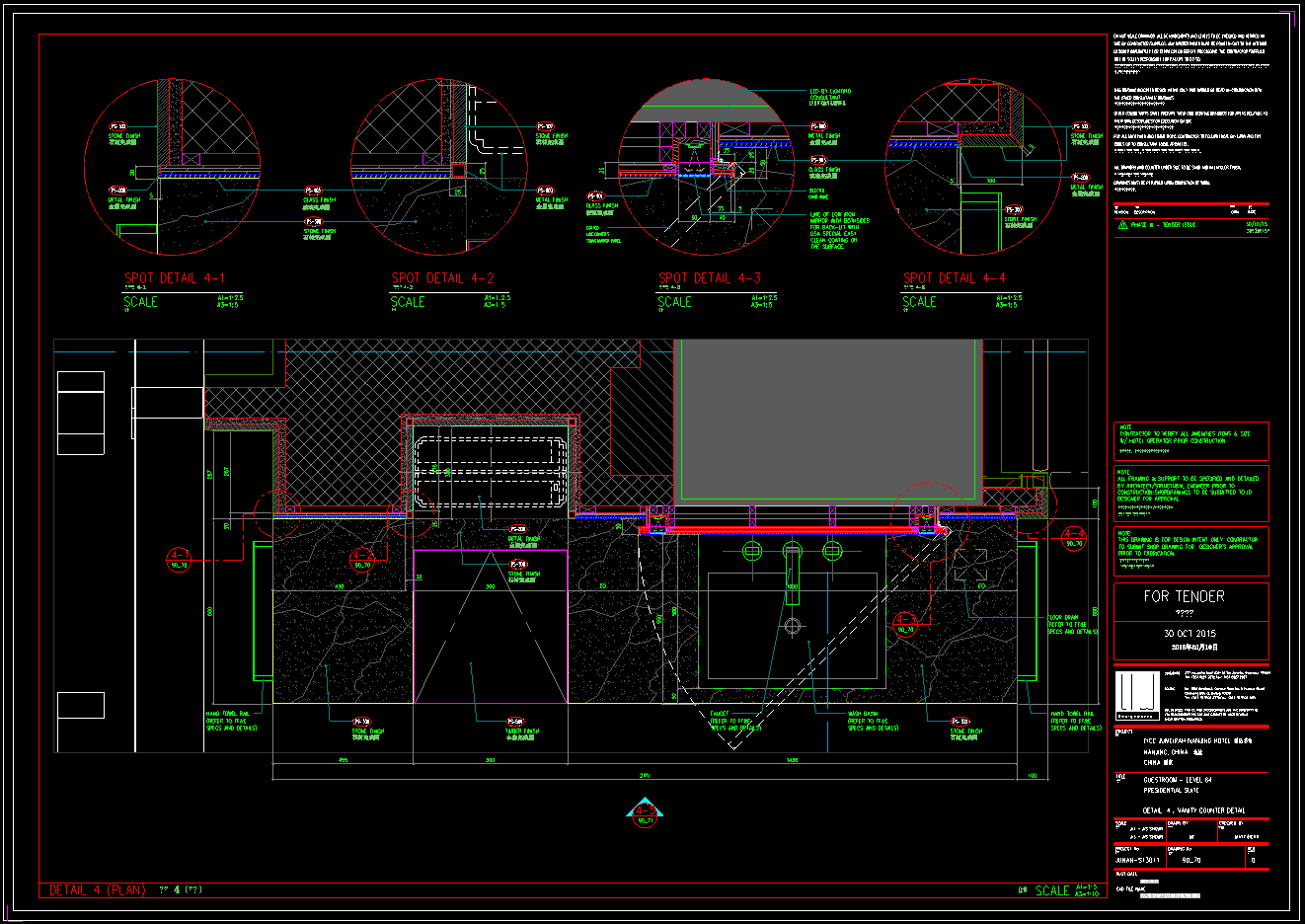The height and width of the screenshot is (924, 1305).
Task: Select the FAUCET annotation
Action: coord(735,721)
